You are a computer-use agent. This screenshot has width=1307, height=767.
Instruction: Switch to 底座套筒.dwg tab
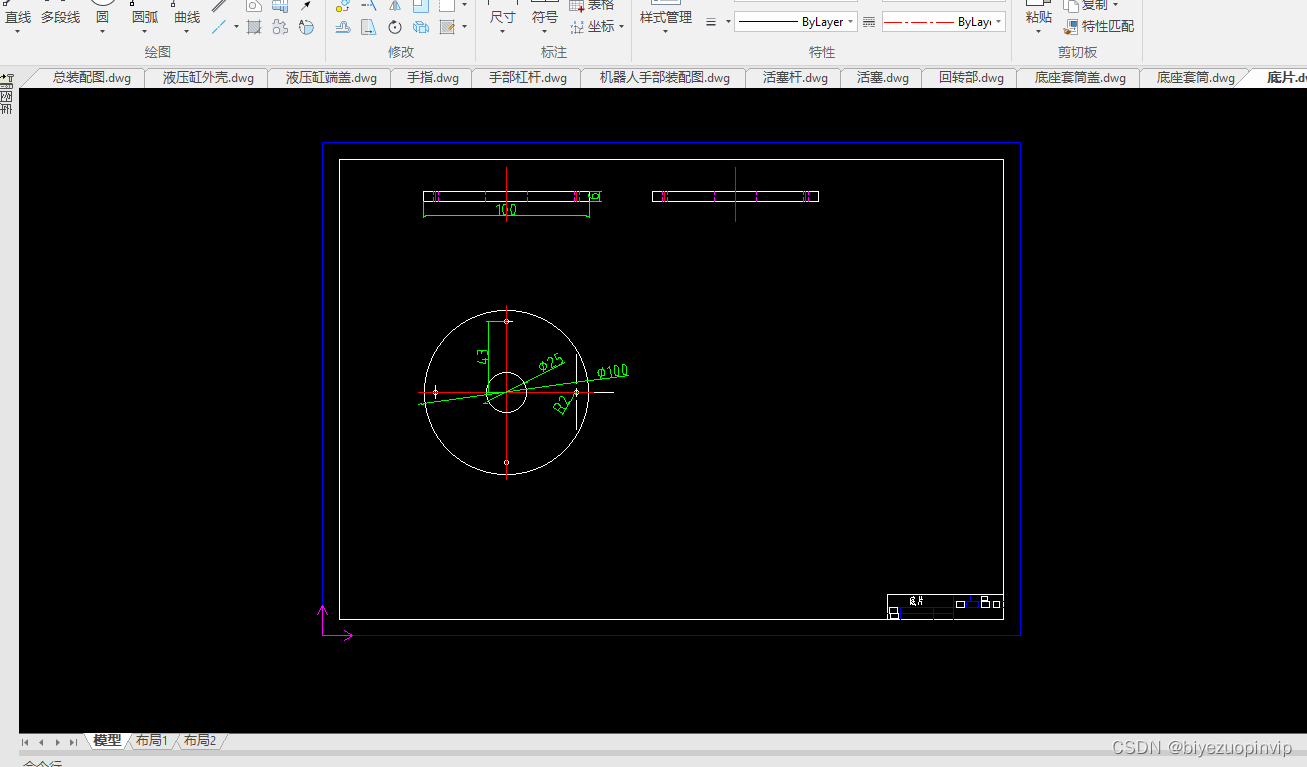[x=1196, y=77]
